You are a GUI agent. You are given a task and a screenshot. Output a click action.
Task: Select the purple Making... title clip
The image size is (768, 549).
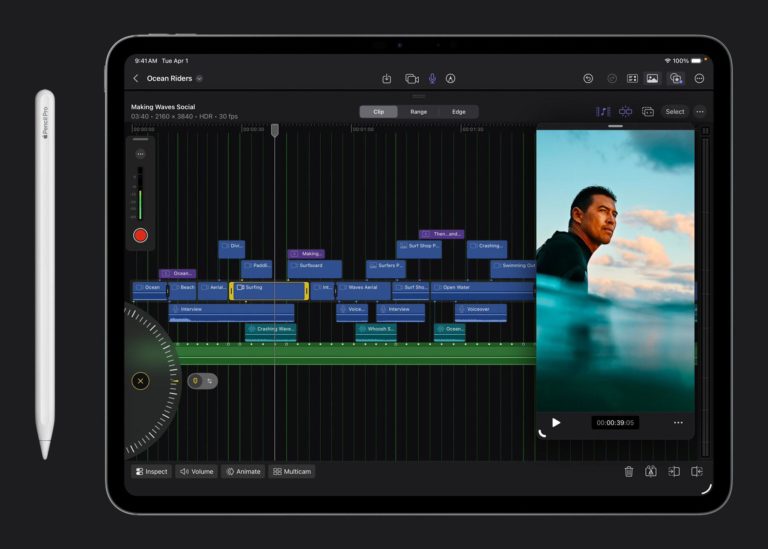306,254
